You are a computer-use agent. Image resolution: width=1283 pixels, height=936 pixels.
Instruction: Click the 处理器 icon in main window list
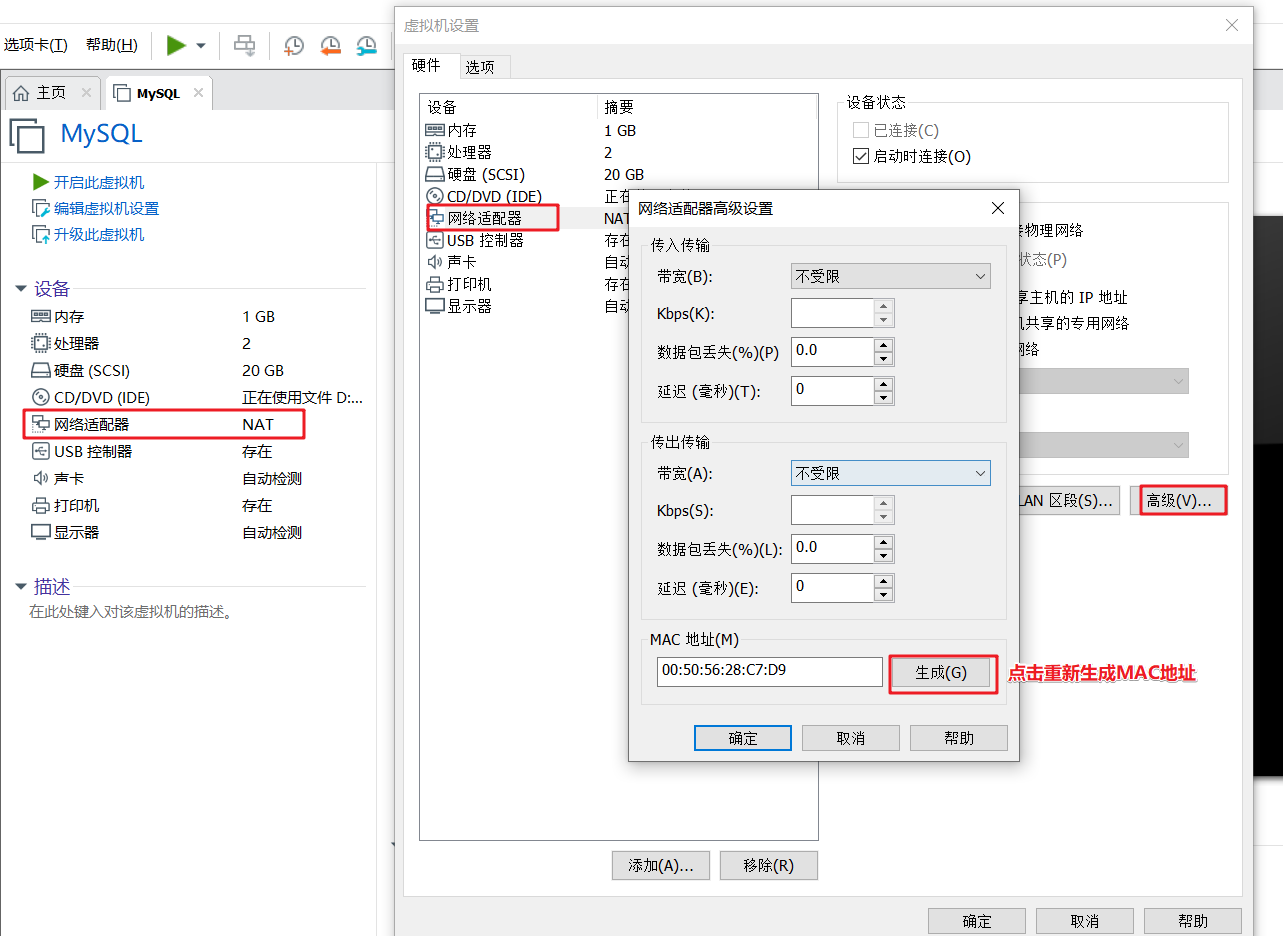[x=41, y=343]
